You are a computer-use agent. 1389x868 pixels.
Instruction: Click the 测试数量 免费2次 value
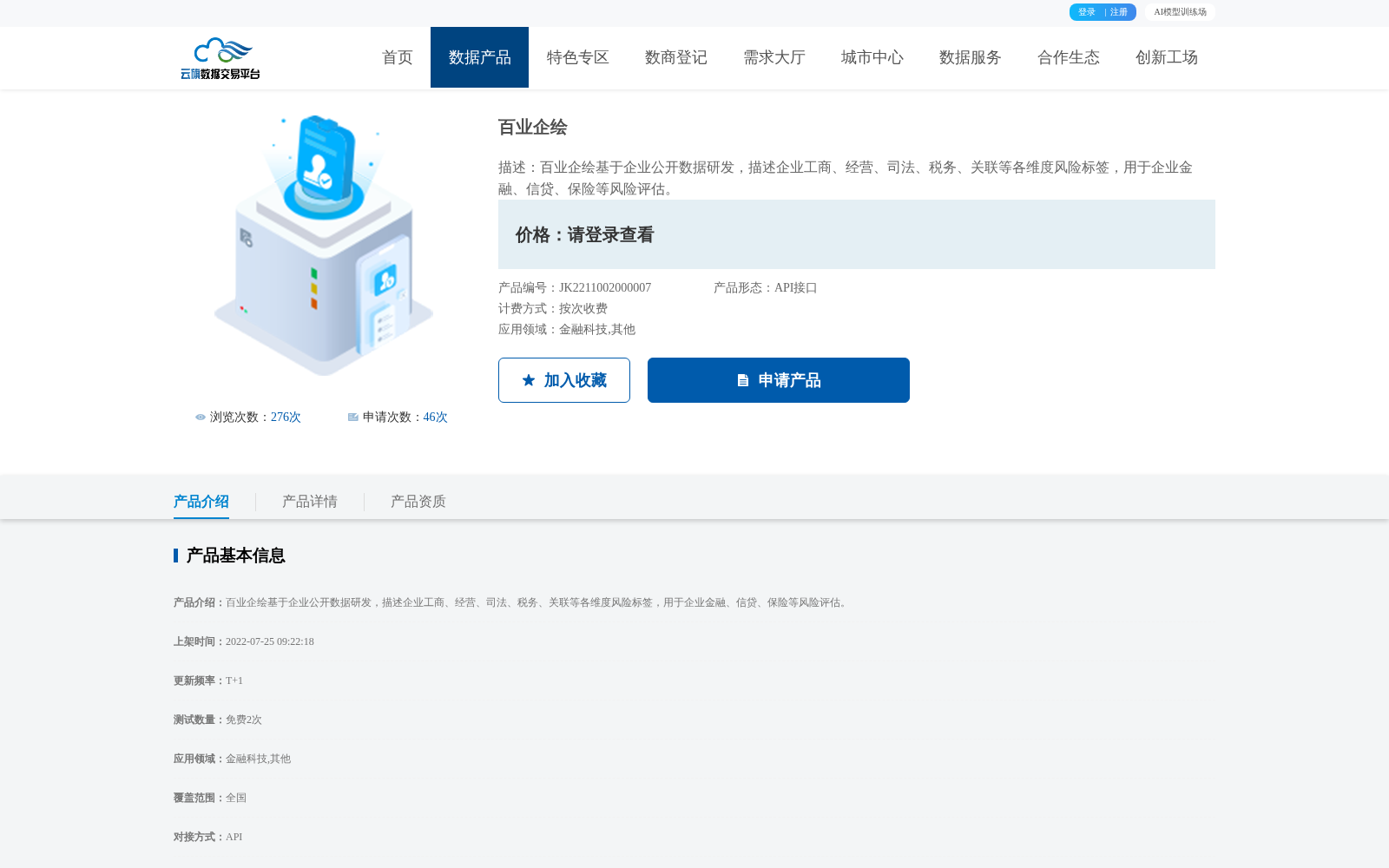(244, 720)
